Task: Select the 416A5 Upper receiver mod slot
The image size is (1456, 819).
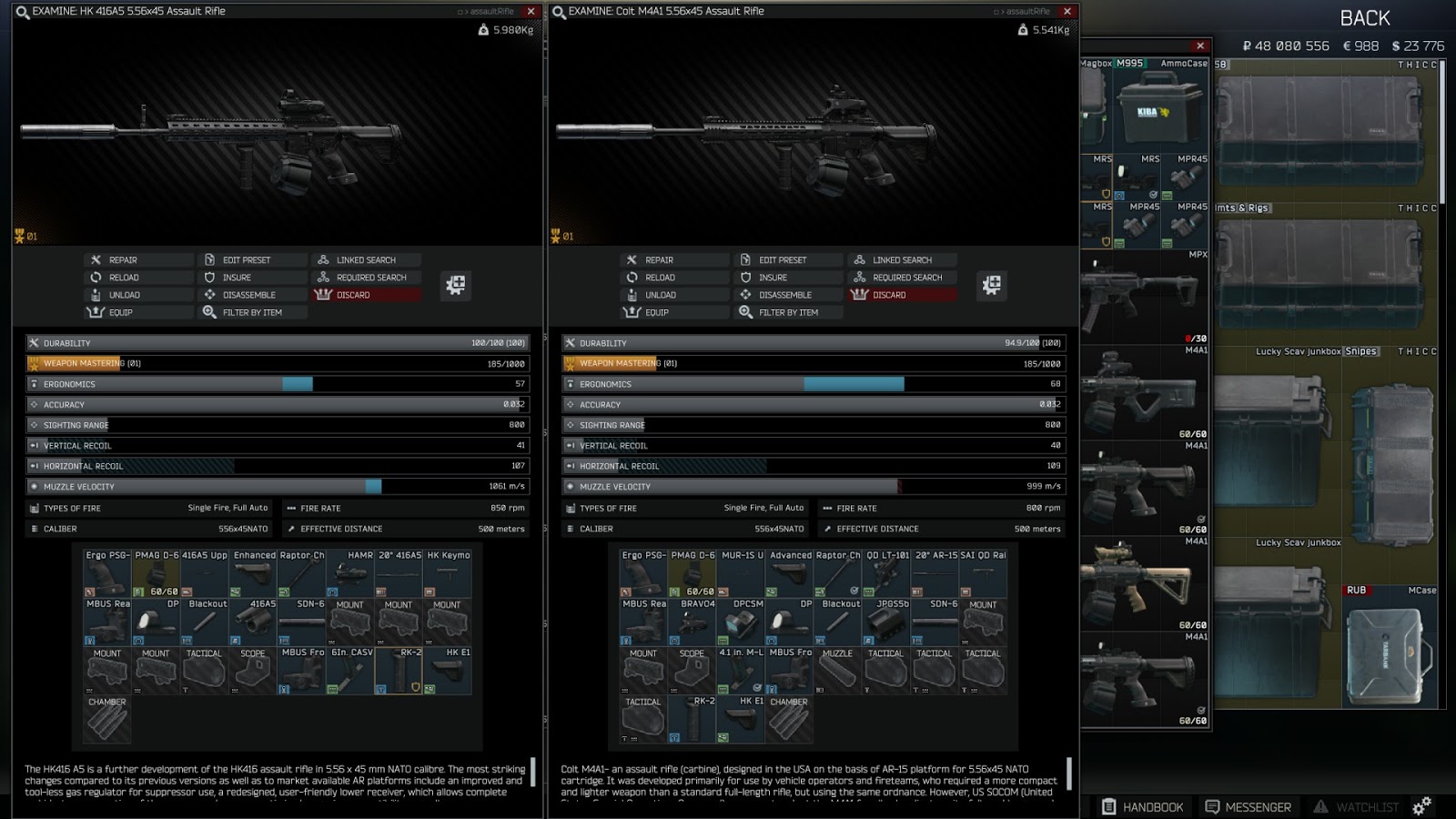Action: coord(205,573)
